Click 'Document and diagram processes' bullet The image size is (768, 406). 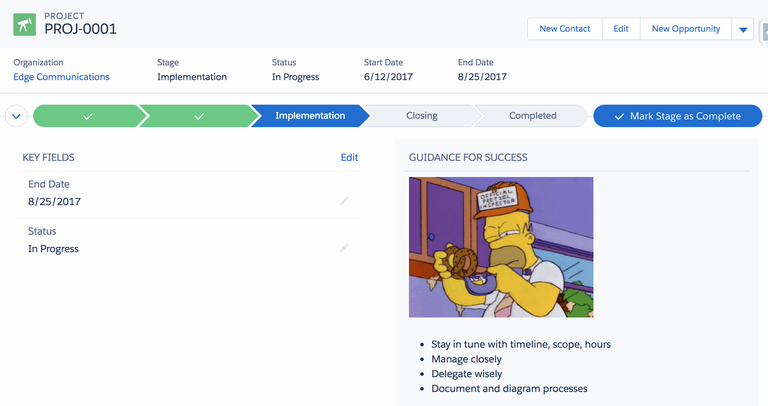[x=509, y=388]
